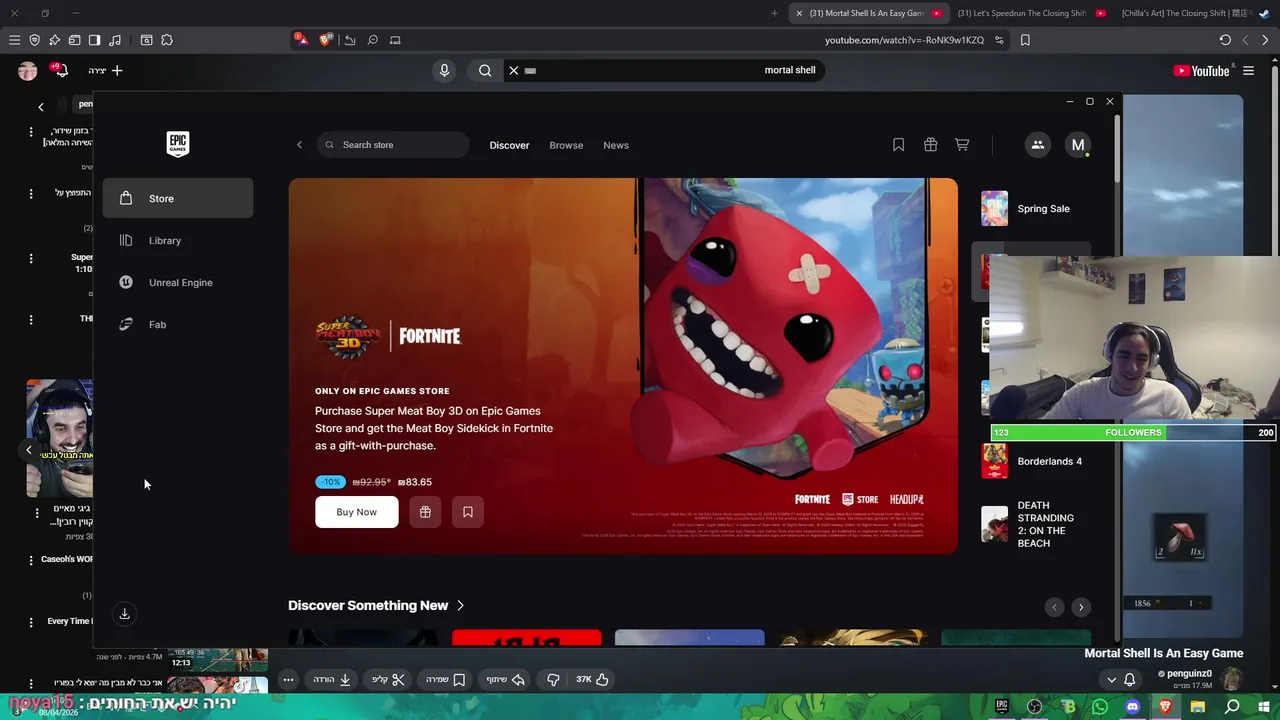Switch to the Discover tab
This screenshot has height=720, width=1280.
509,145
